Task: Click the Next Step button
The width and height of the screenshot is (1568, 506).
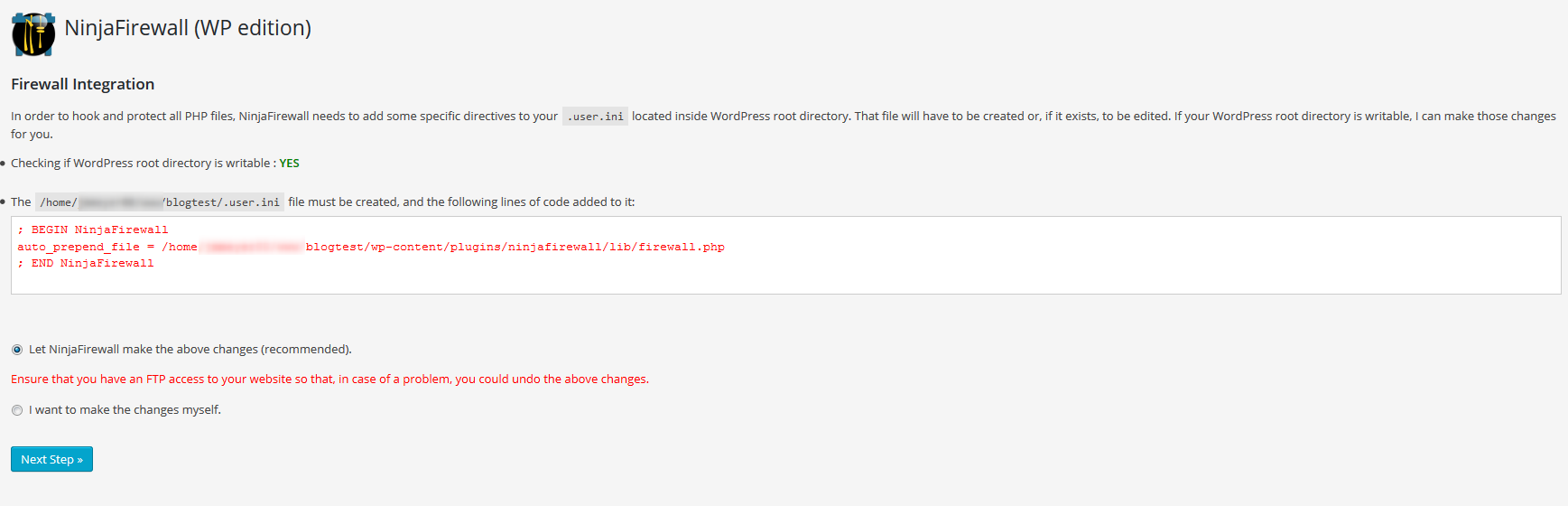Action: point(51,459)
